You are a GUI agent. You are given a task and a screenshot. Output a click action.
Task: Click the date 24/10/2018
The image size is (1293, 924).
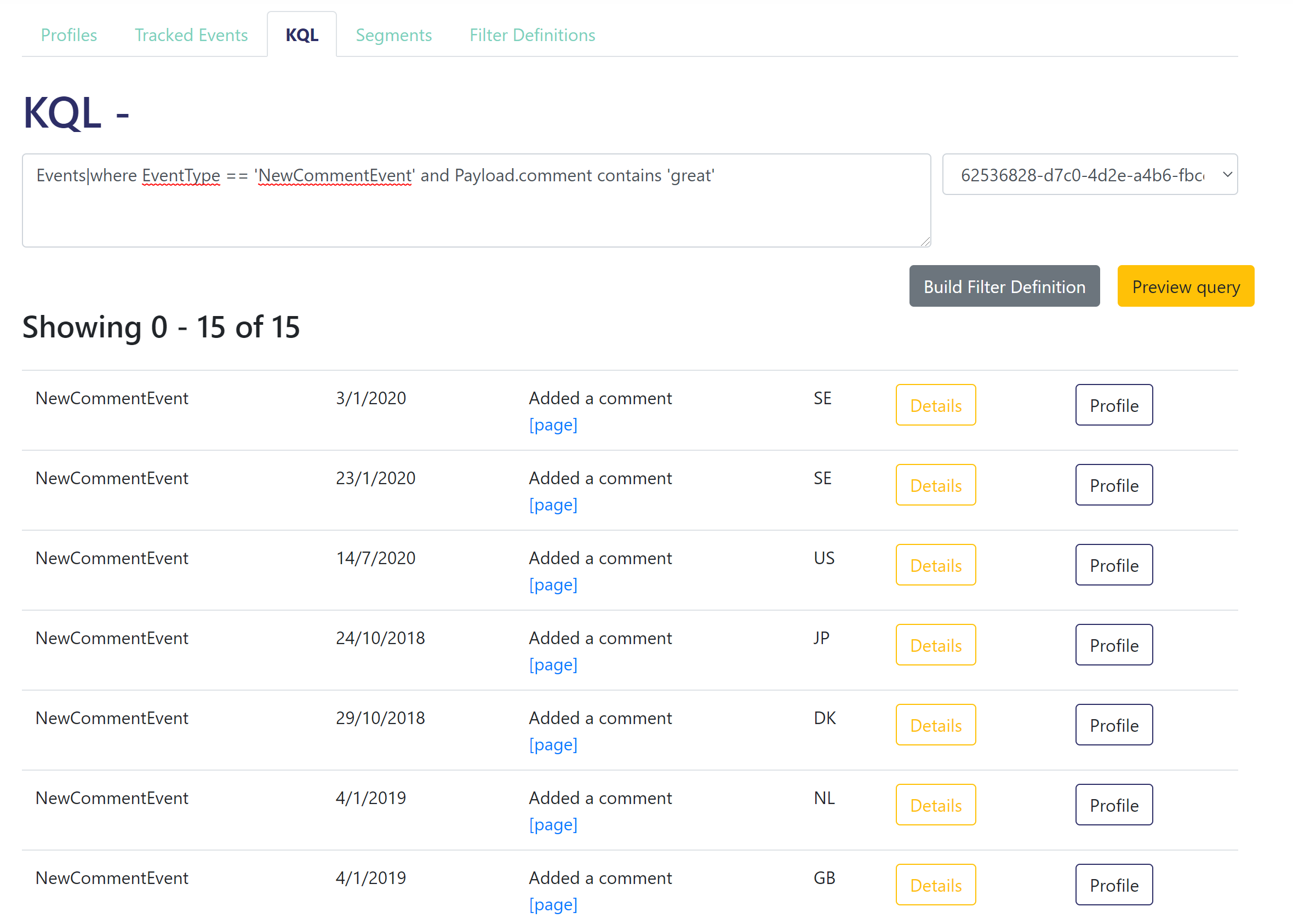[380, 639]
